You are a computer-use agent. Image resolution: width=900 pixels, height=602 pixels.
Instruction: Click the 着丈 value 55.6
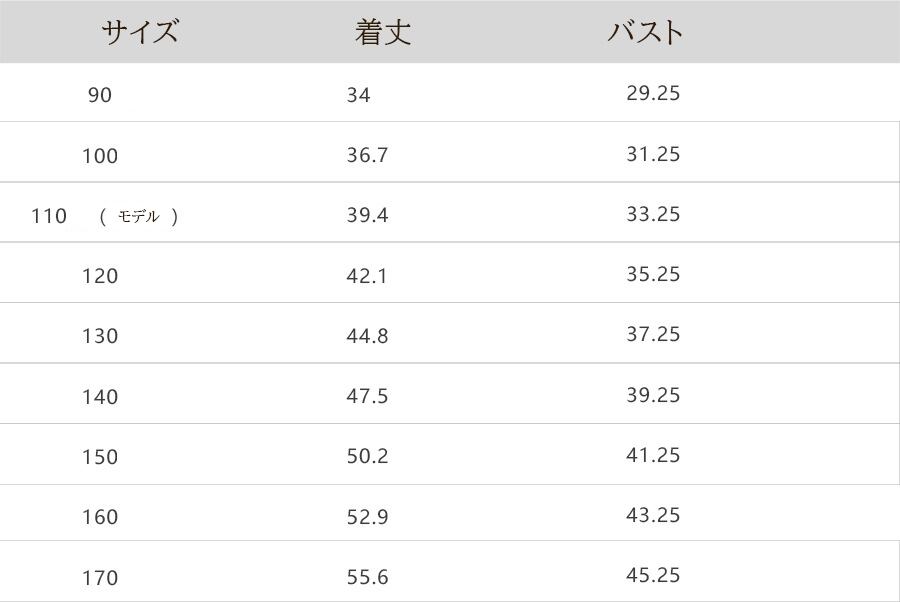point(367,578)
